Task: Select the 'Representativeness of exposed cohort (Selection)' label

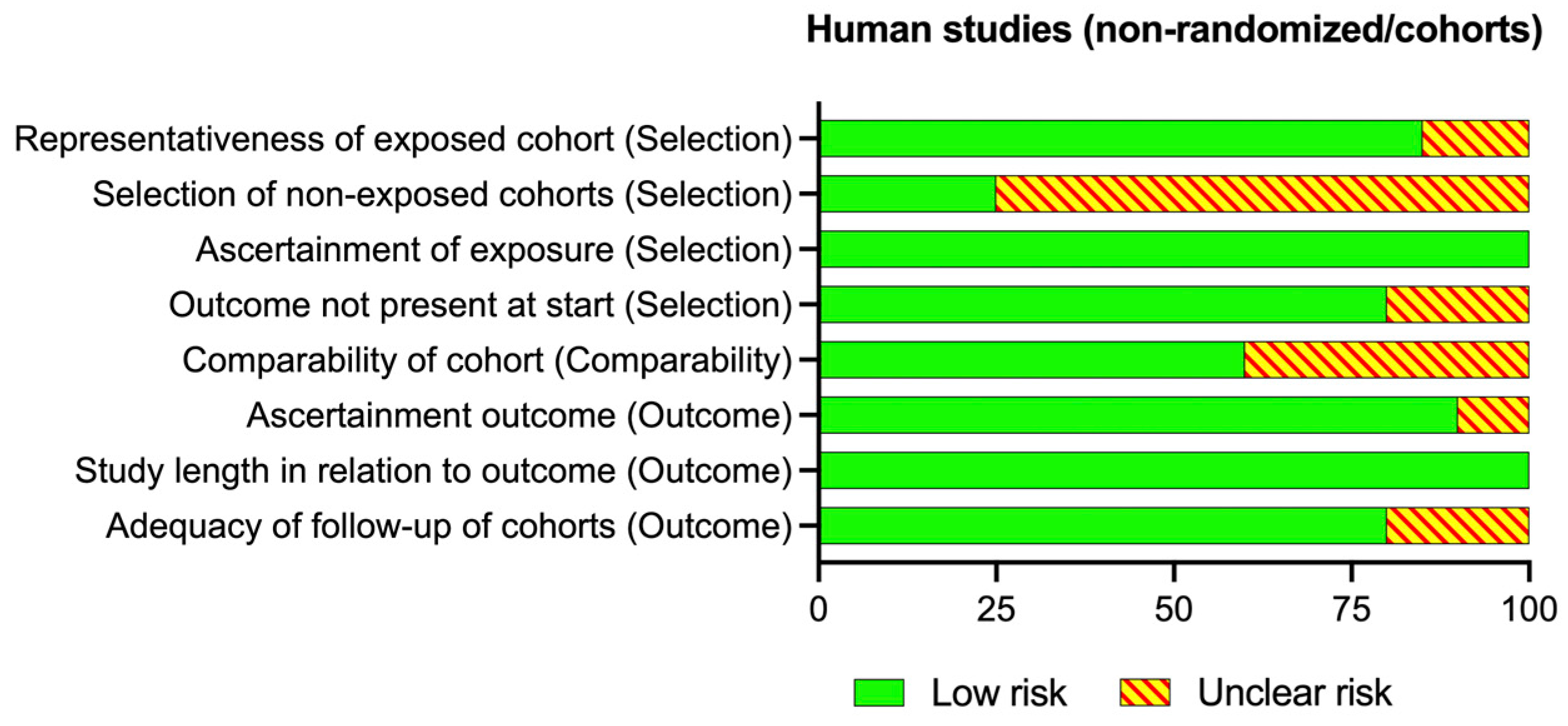Action: 403,139
